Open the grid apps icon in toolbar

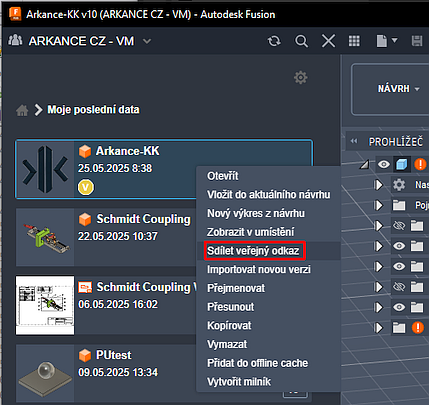point(354,41)
